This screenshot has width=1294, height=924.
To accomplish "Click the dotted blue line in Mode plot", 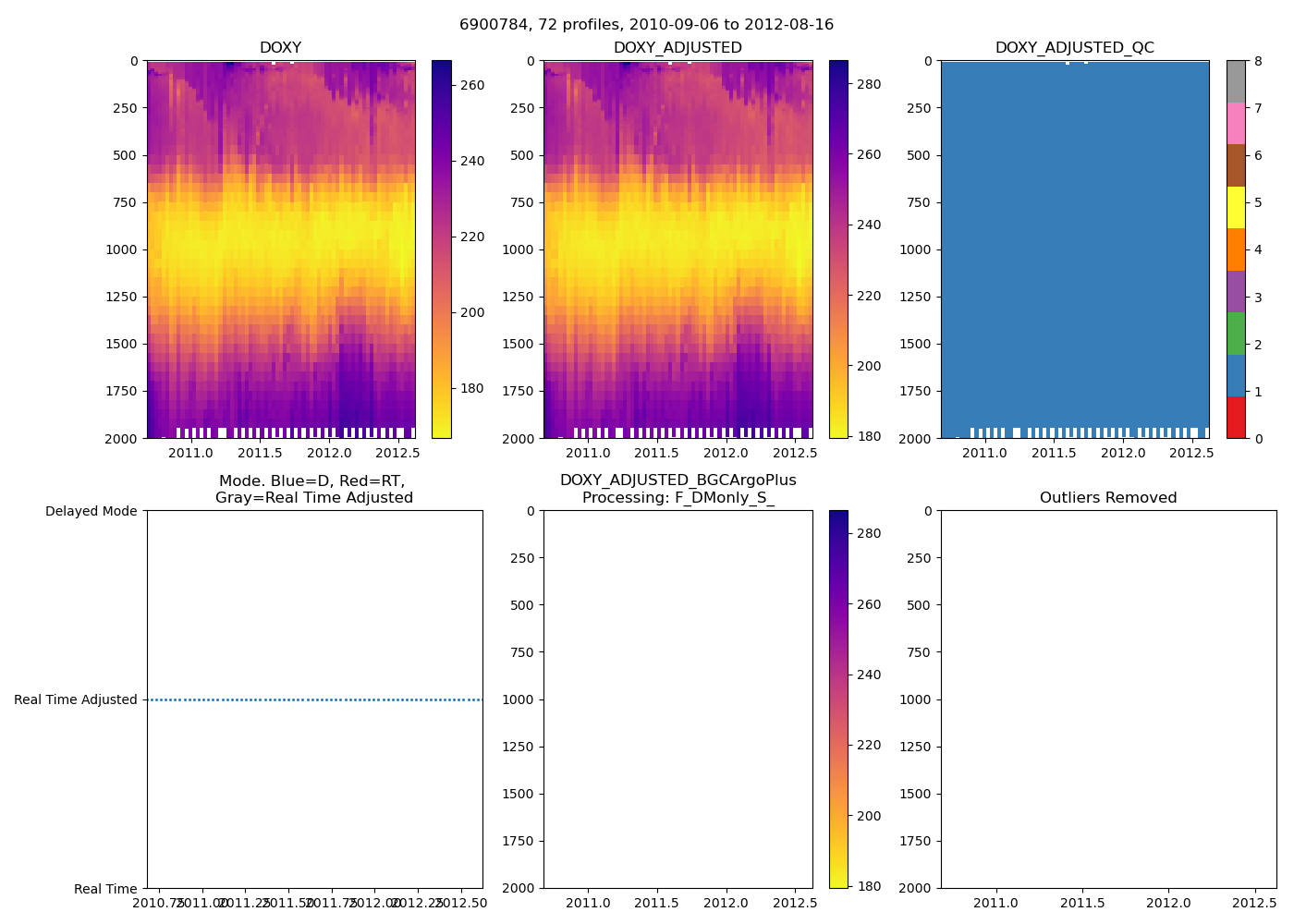I will (x=314, y=699).
